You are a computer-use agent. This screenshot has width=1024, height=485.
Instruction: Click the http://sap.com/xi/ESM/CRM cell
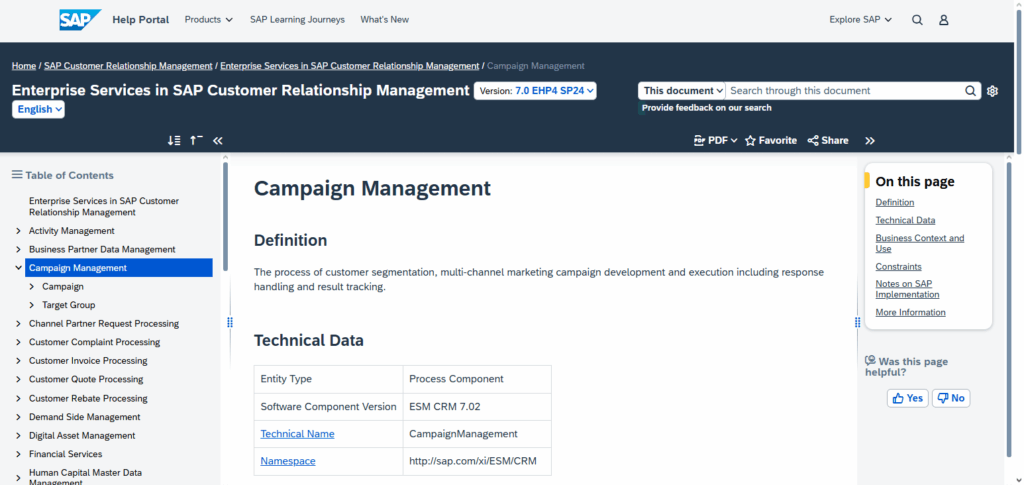477,462
